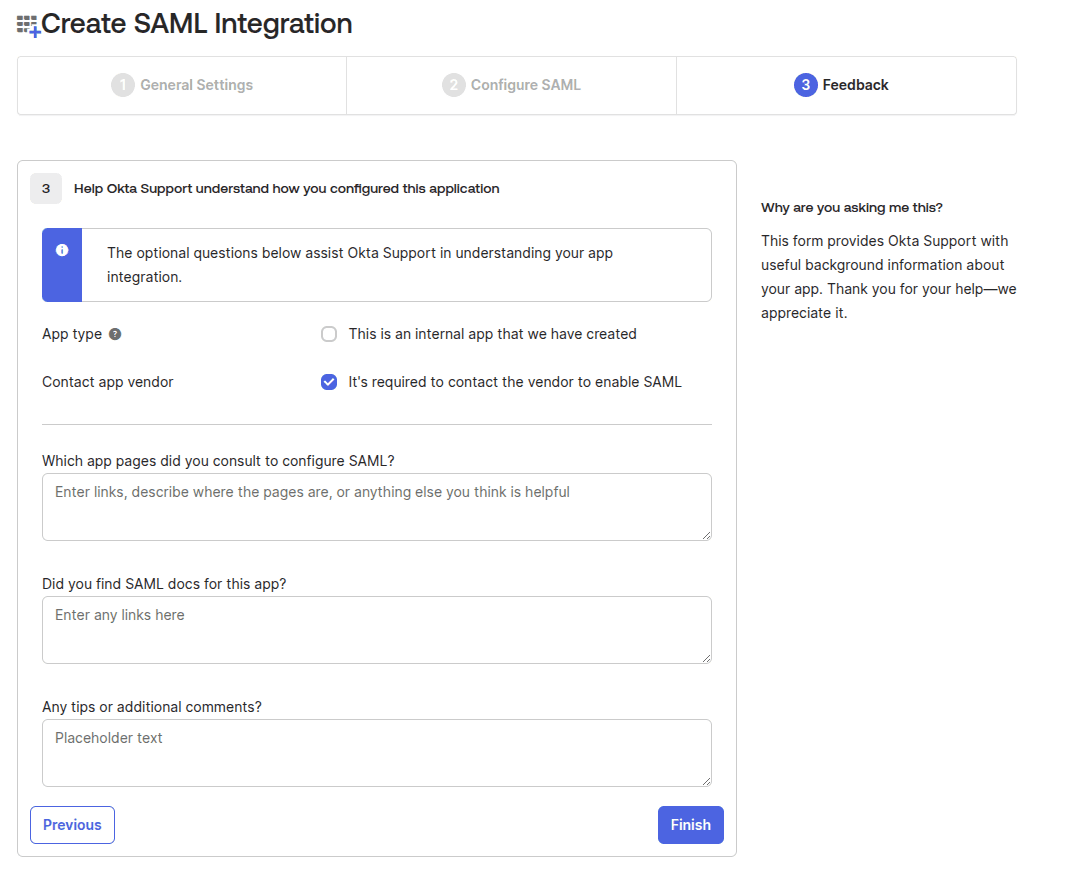Image resolution: width=1075 pixels, height=884 pixels.
Task: Click the Finish button
Action: pos(690,825)
